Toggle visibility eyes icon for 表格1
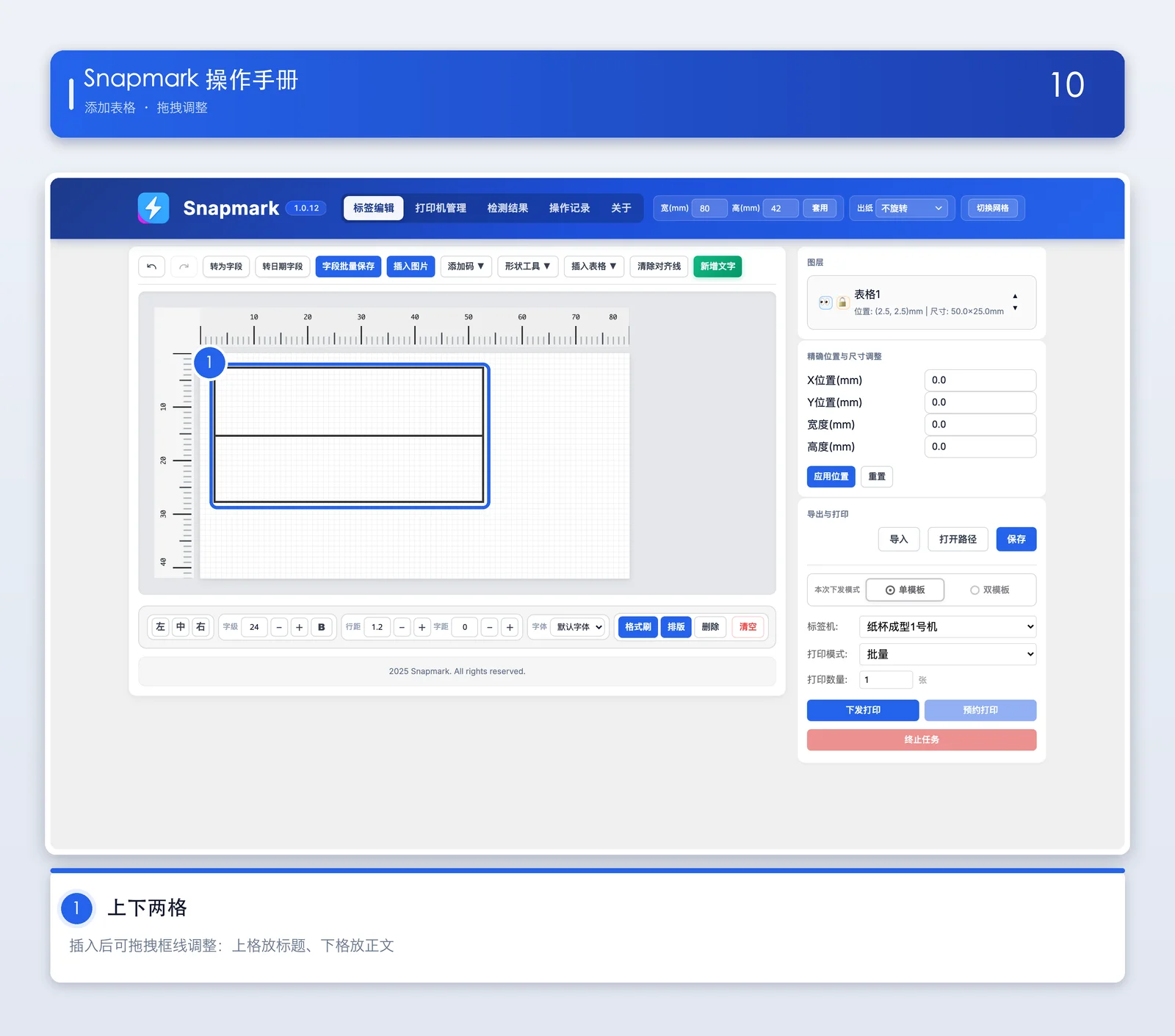 pos(825,303)
